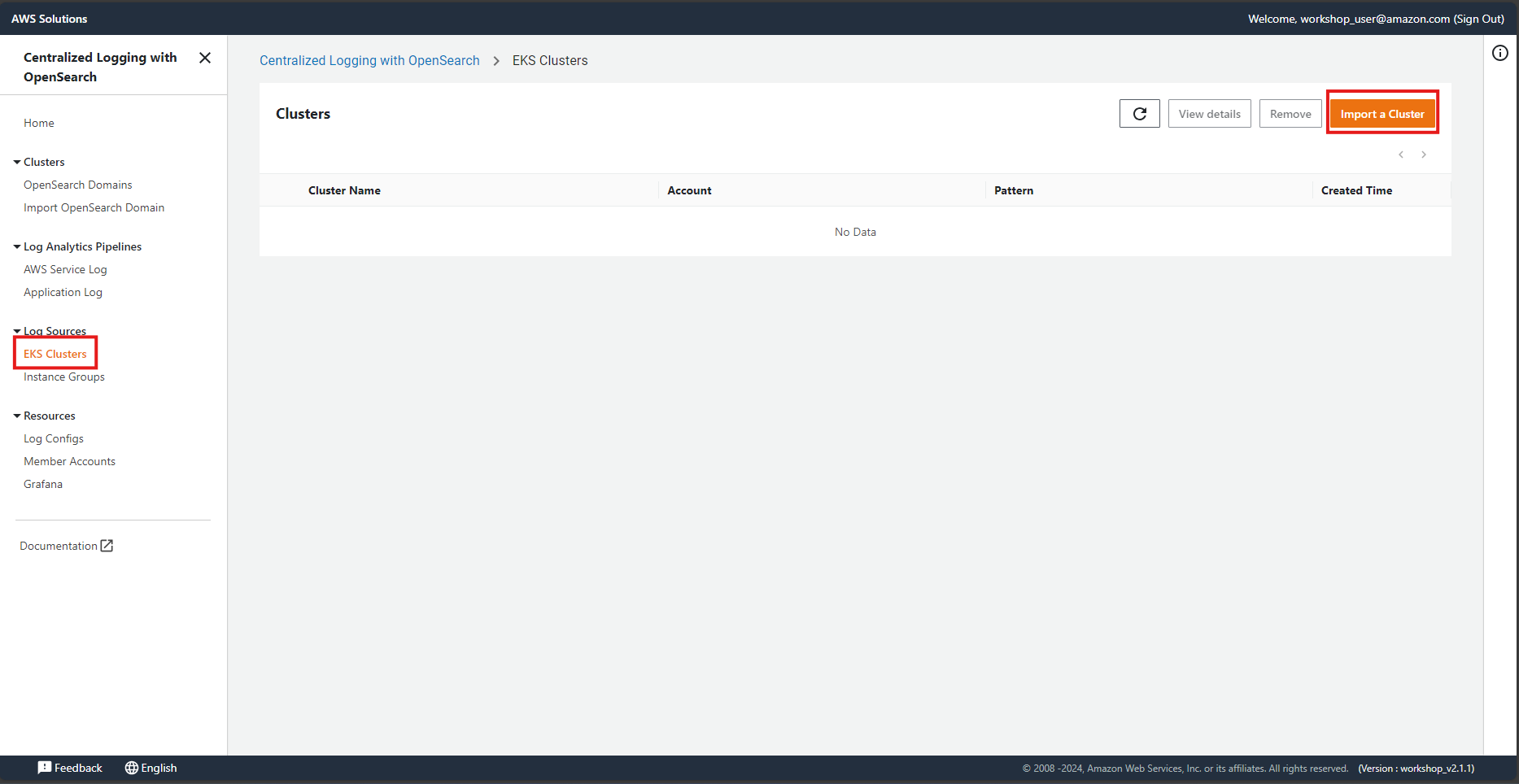Go to previous page of clusters
This screenshot has width=1519, height=784.
(1400, 155)
